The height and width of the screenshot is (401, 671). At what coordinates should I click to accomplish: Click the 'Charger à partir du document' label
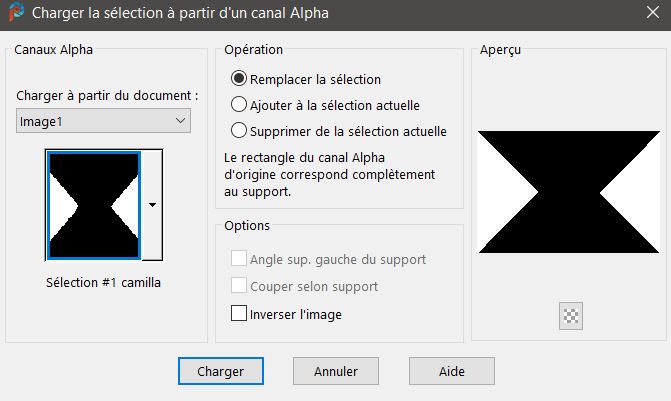coord(107,95)
